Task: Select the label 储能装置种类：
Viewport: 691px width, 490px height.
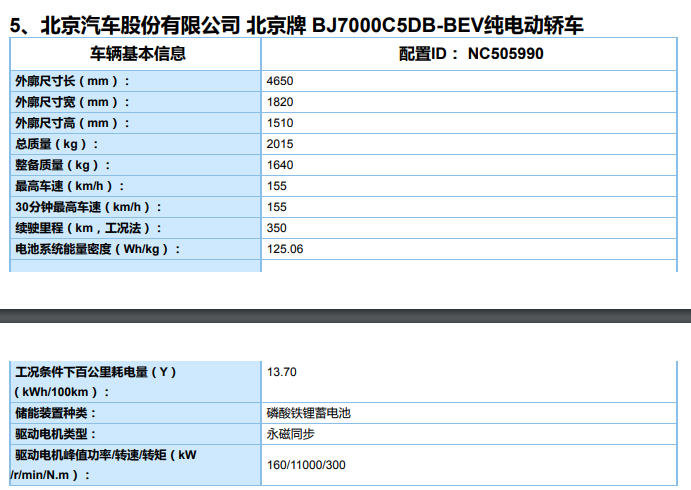Action: pyautogui.click(x=56, y=413)
